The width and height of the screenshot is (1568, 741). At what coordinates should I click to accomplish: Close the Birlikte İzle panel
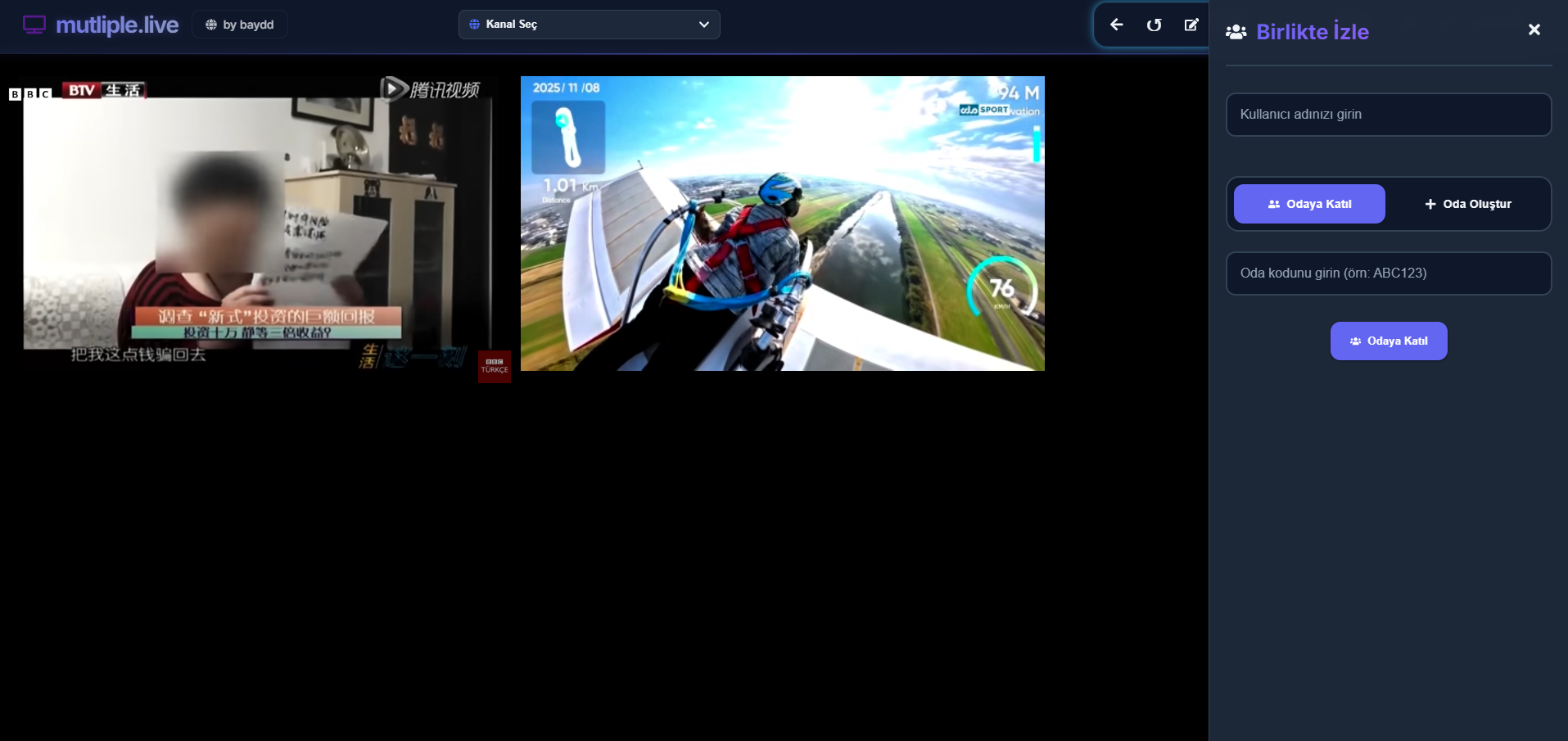pyautogui.click(x=1534, y=29)
